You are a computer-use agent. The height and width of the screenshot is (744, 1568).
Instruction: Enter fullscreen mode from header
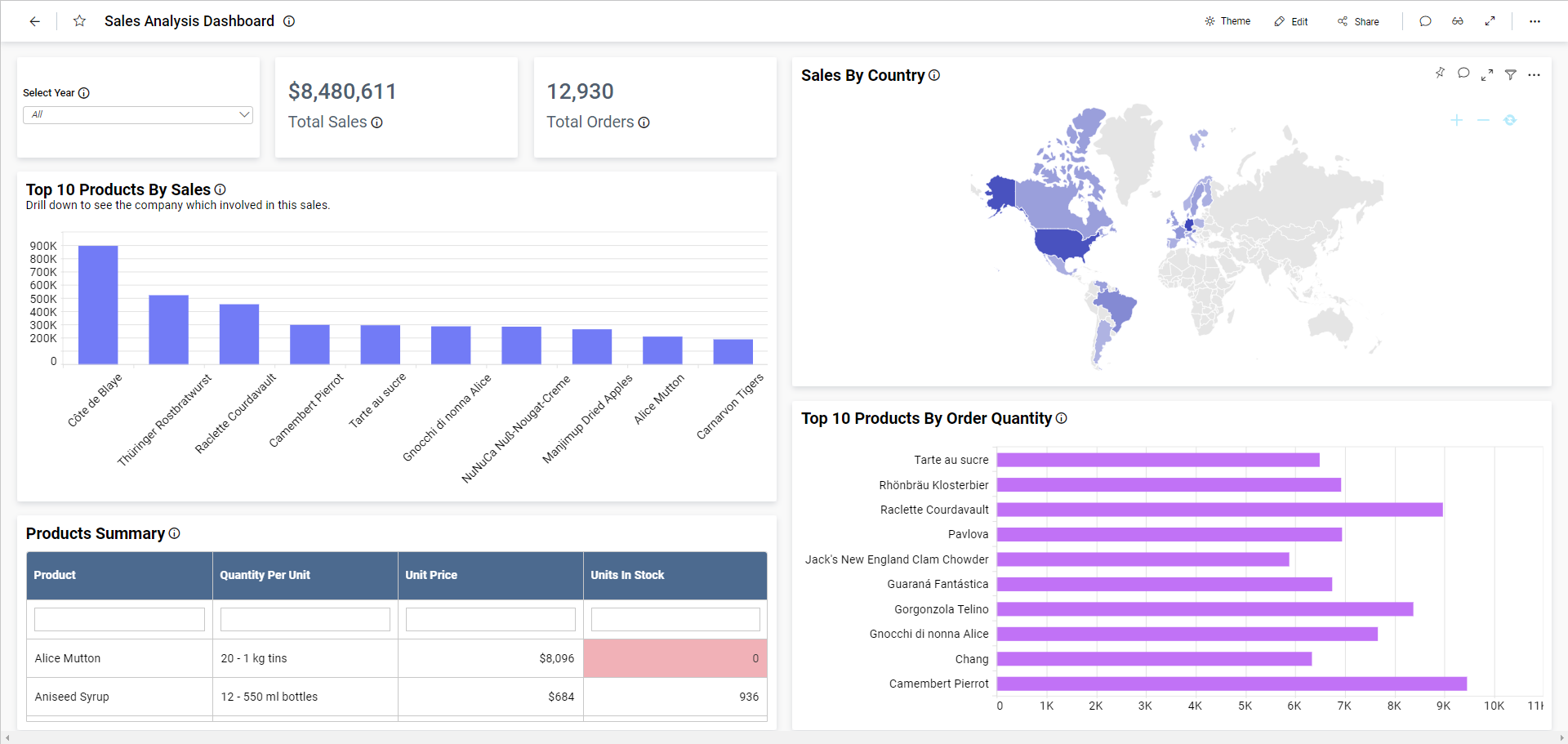point(1490,21)
